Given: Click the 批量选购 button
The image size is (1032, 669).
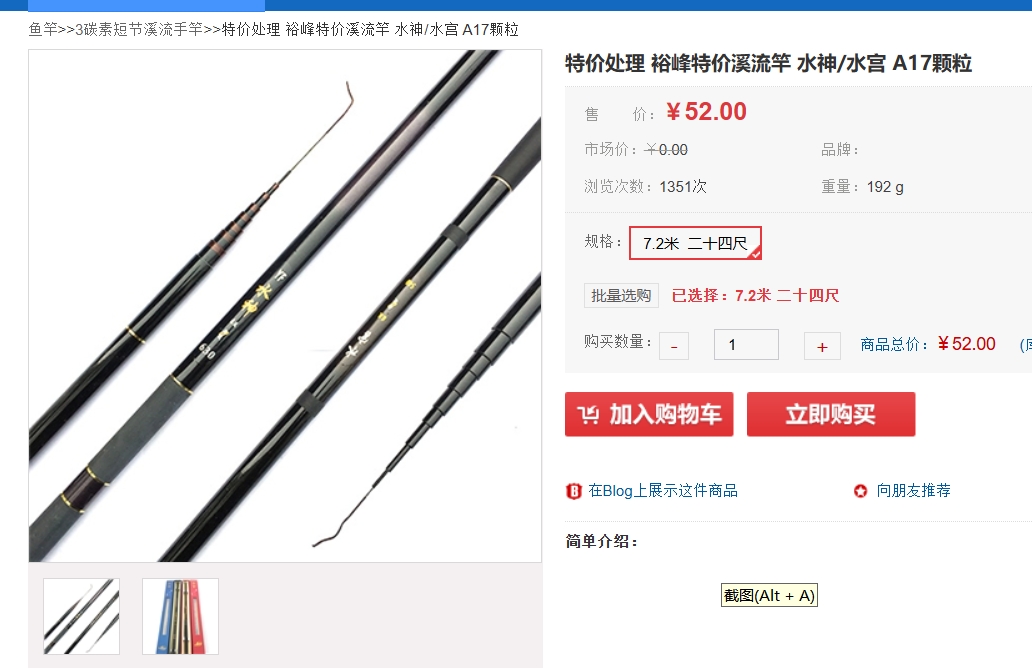Looking at the screenshot, I should pos(621,296).
